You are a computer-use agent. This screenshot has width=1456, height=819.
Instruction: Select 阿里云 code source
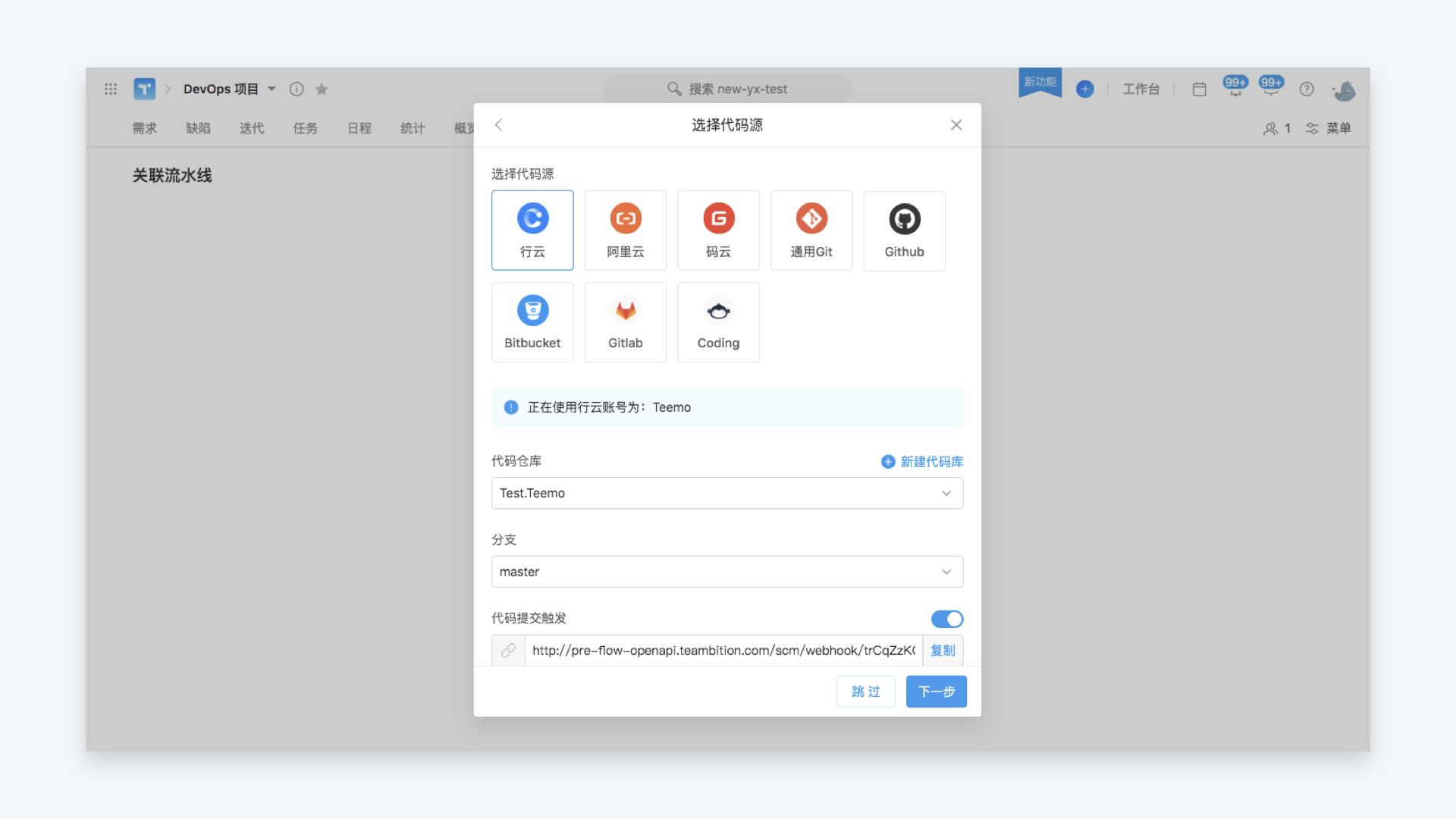click(x=626, y=231)
